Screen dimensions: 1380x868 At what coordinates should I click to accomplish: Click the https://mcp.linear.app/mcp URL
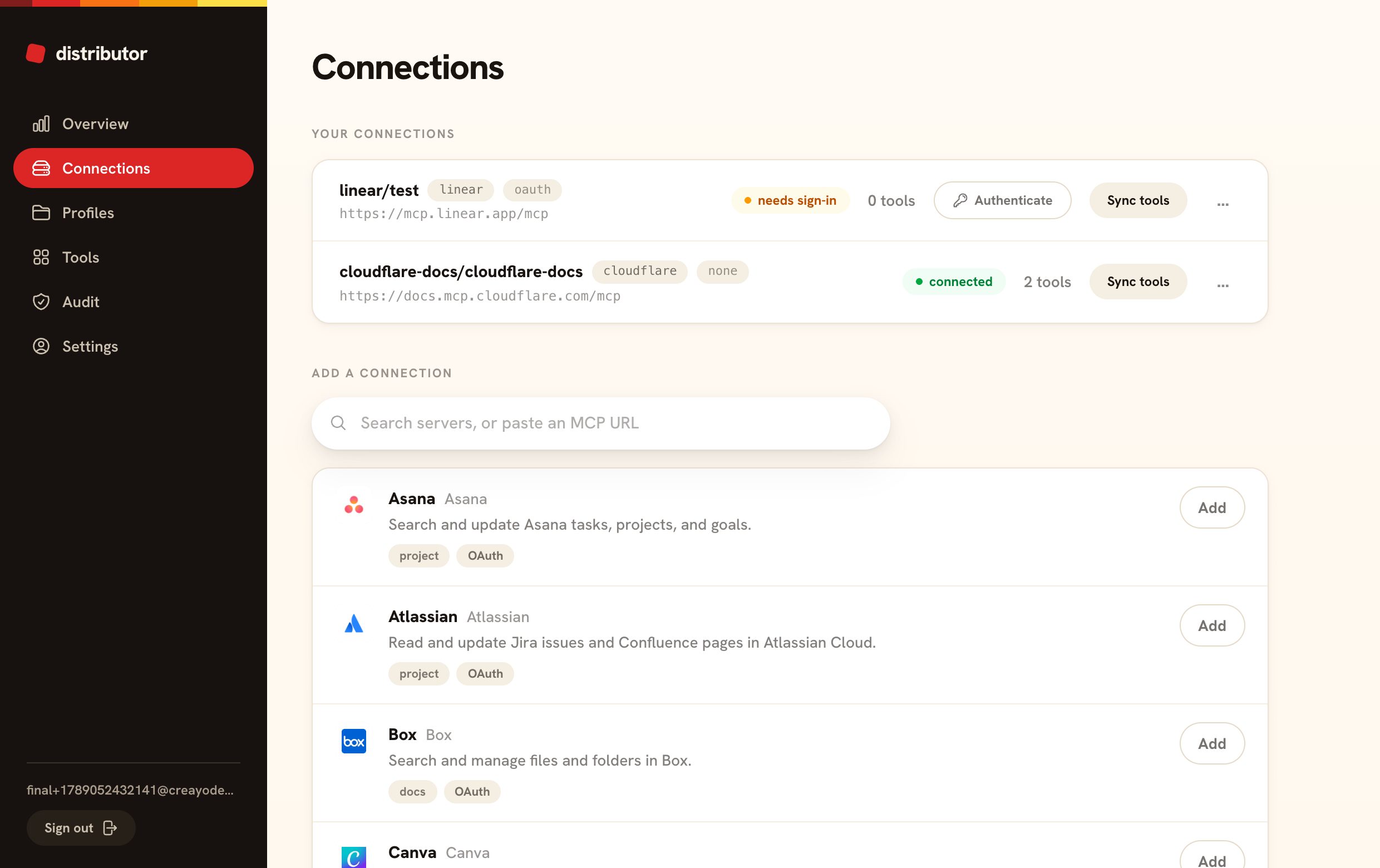pyautogui.click(x=443, y=214)
